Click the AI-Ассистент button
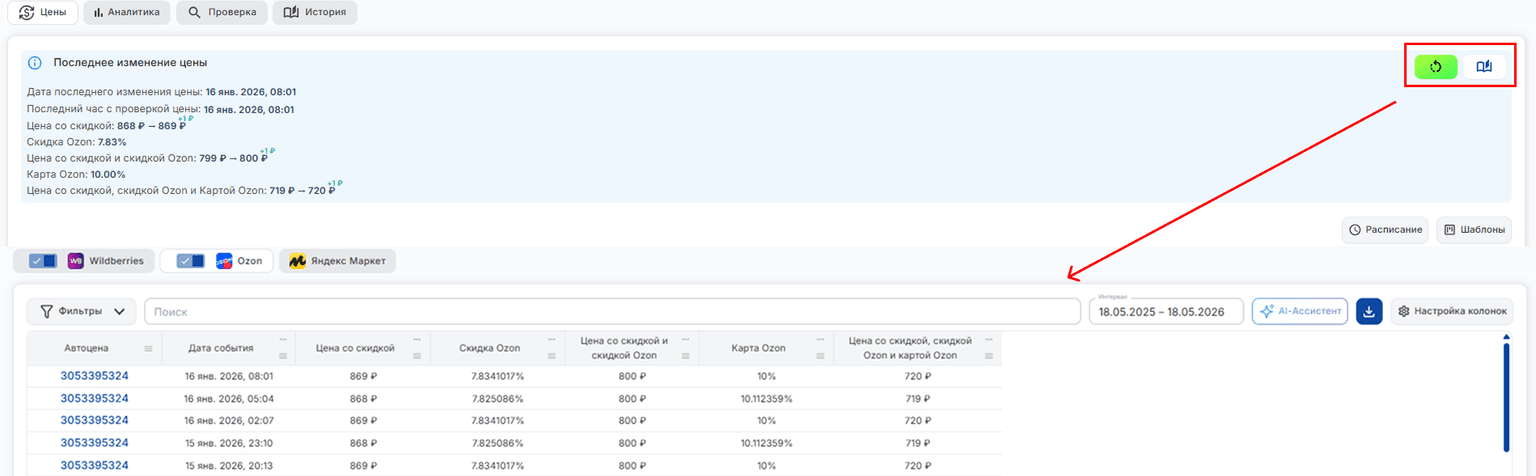 1300,311
